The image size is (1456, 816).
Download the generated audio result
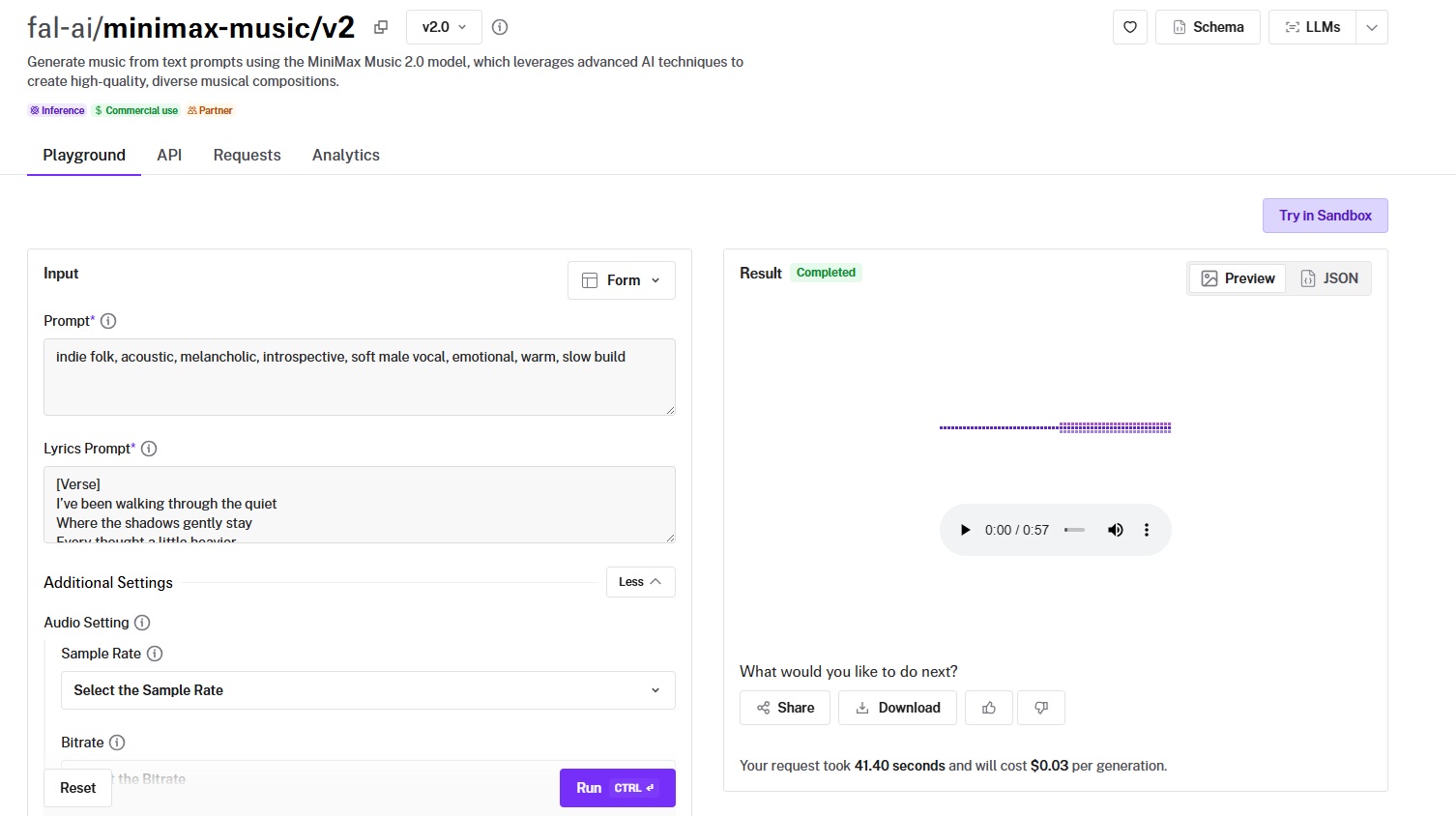897,708
